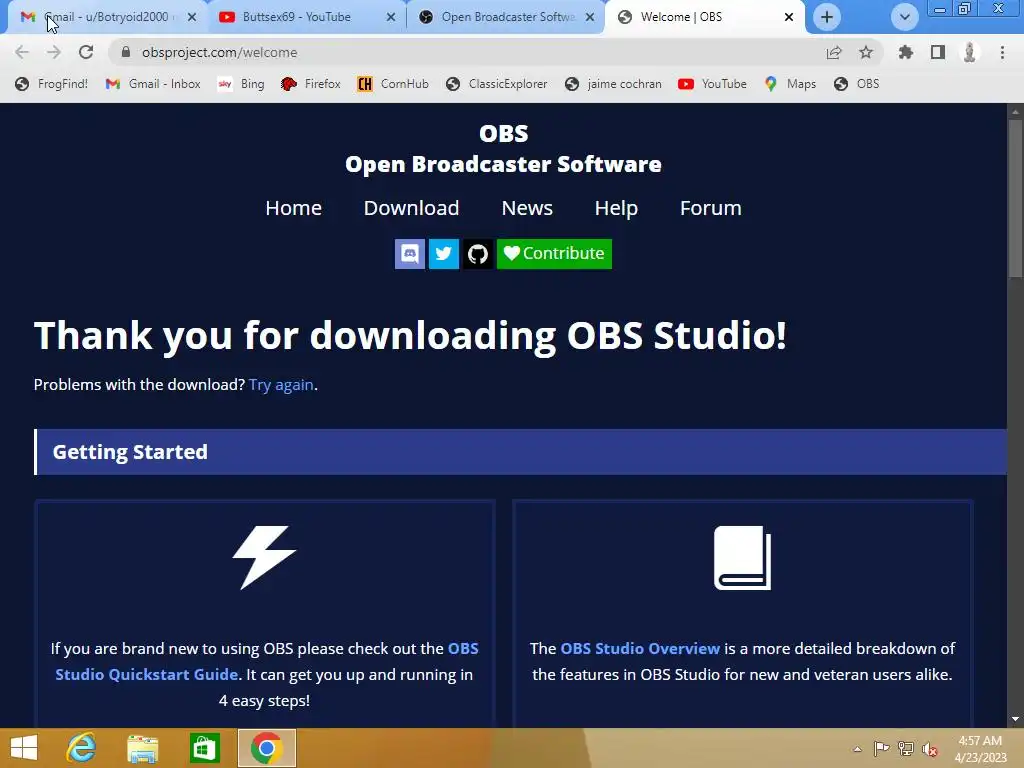This screenshot has width=1024, height=768.
Task: Open the Forum navigation item
Action: 711,208
